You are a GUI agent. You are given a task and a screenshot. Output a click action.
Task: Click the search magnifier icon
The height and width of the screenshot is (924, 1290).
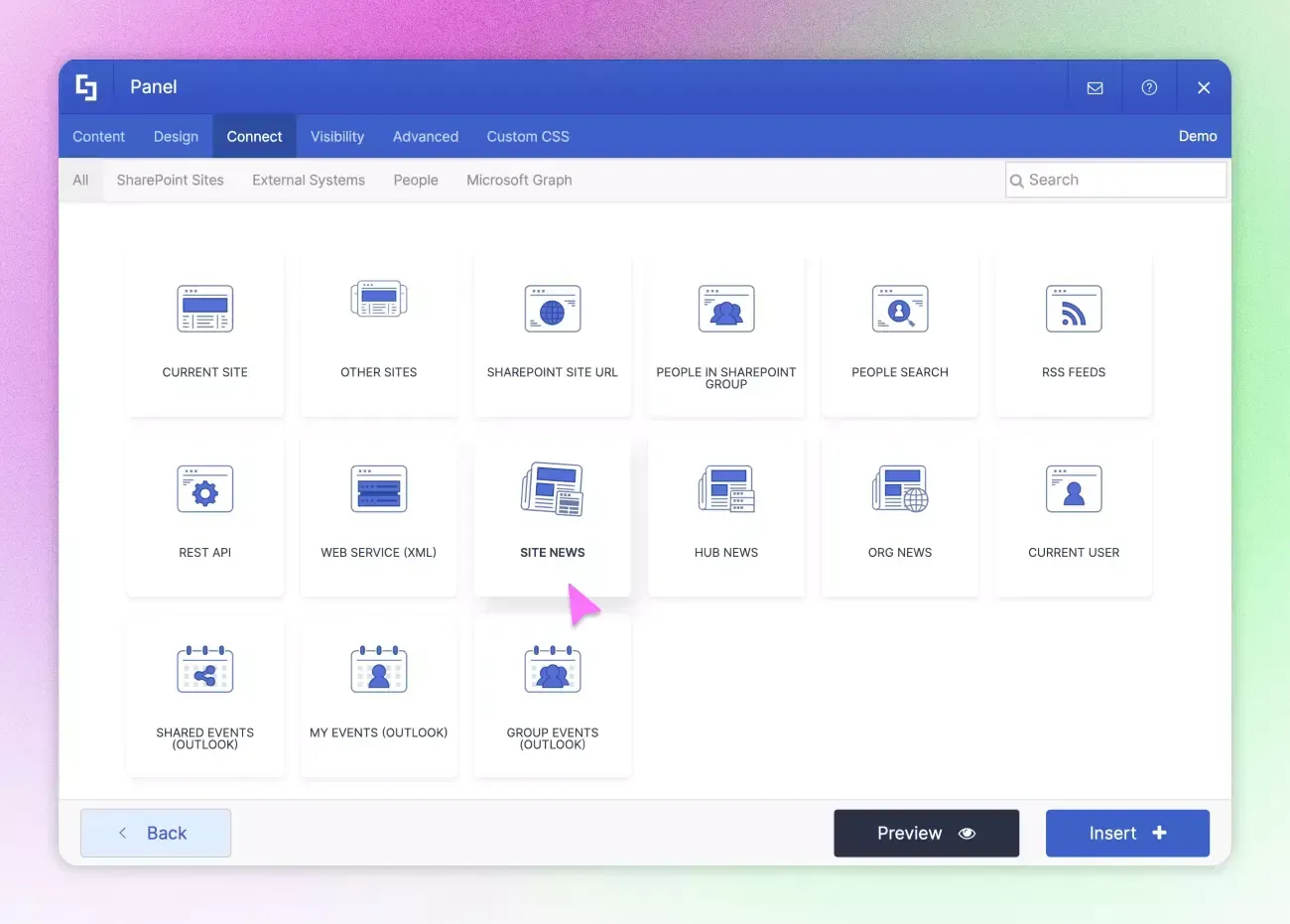pyautogui.click(x=1017, y=181)
